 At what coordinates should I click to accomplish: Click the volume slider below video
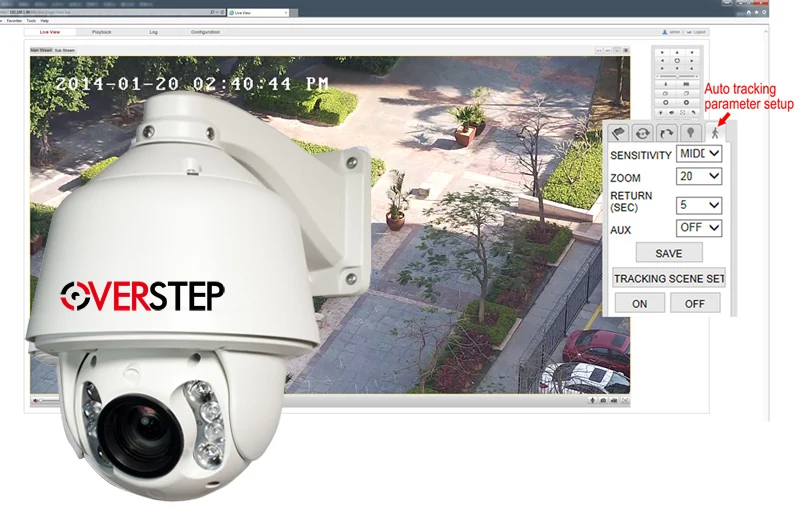(x=49, y=401)
